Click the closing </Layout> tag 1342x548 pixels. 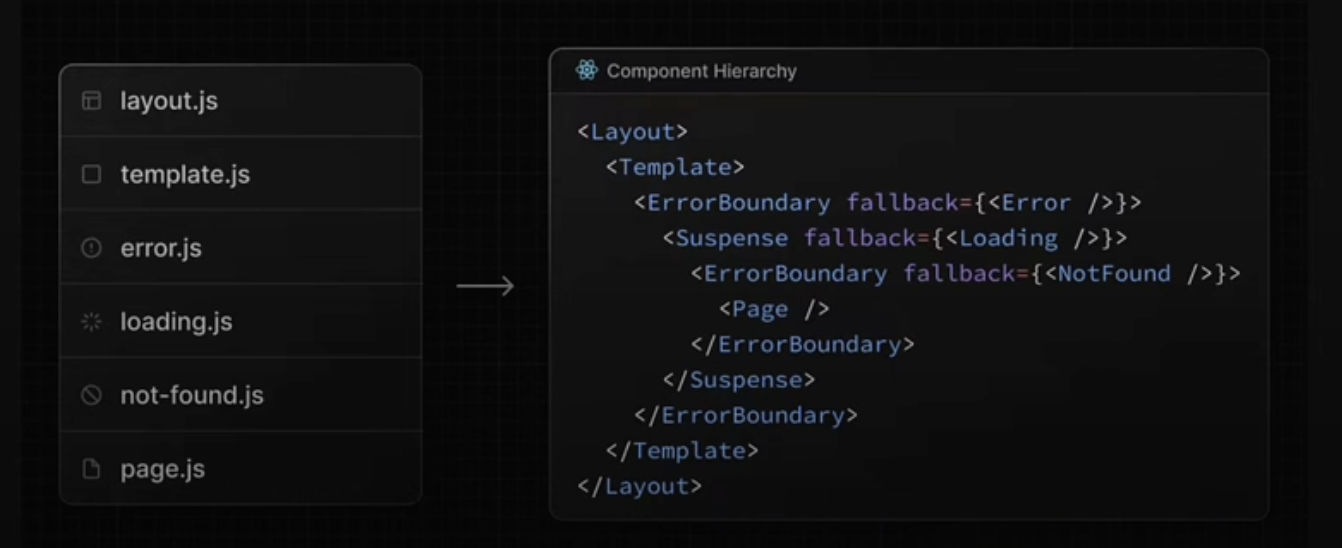pos(640,487)
